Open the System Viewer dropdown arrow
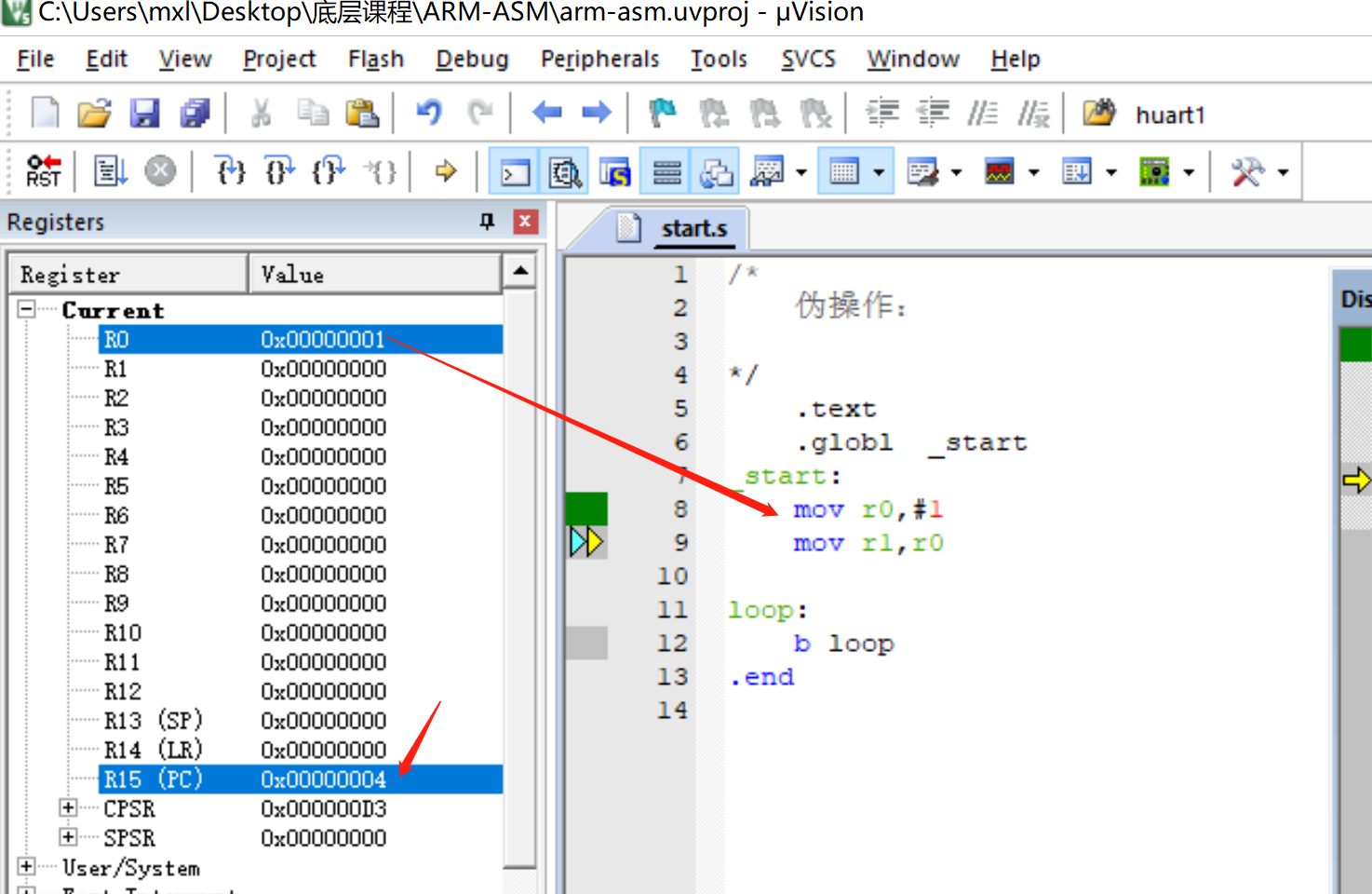Image resolution: width=1372 pixels, height=894 pixels. (1189, 172)
